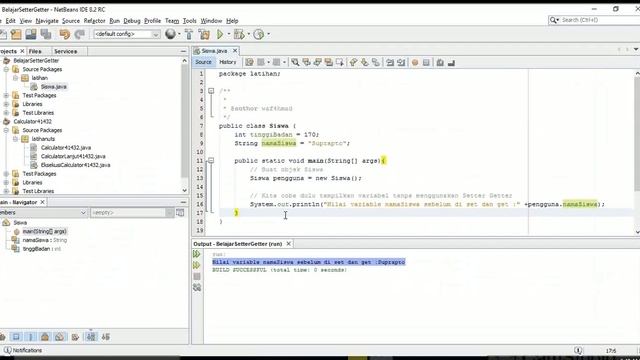
Task: Click Next Bookmark editor icon
Action: pos(364,62)
